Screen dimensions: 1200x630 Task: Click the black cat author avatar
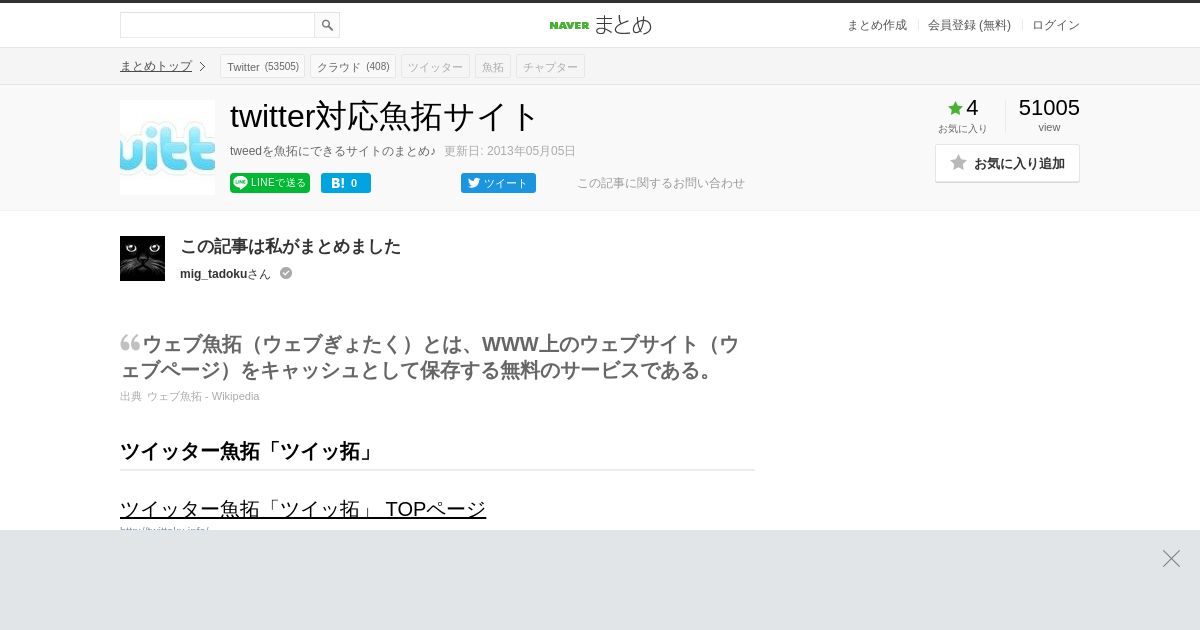coord(142,258)
